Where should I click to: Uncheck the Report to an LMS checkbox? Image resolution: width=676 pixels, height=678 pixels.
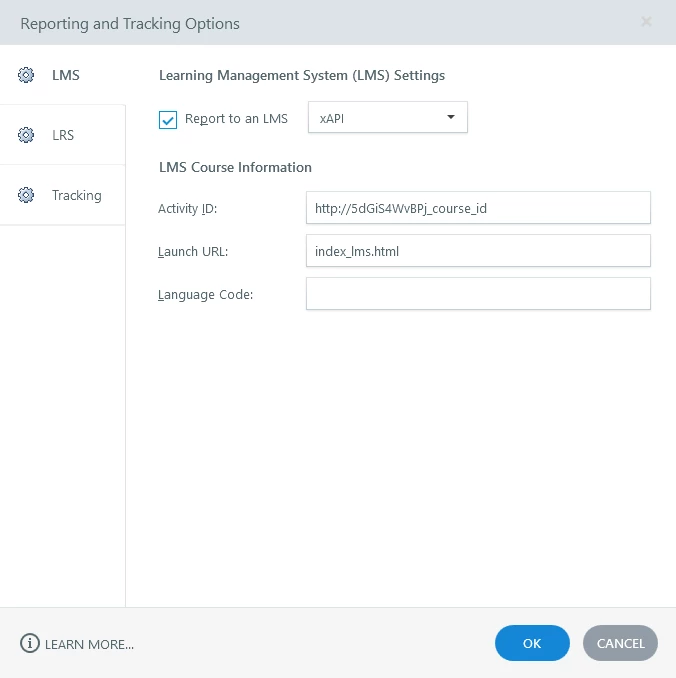[168, 120]
